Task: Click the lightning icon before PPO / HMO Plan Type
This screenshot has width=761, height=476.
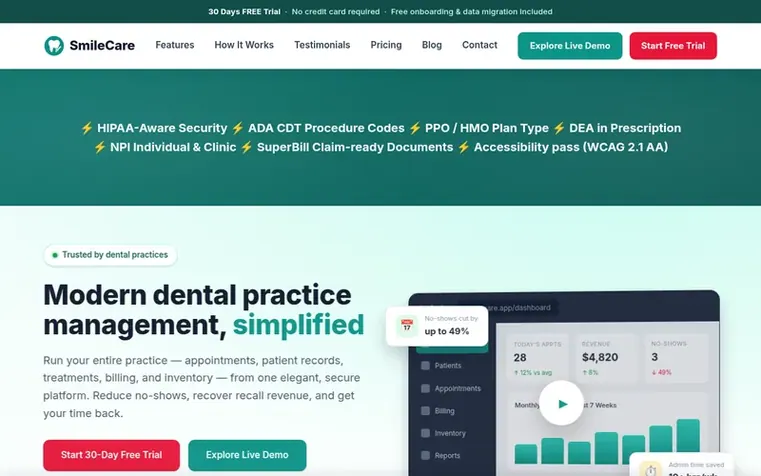Action: tap(415, 128)
